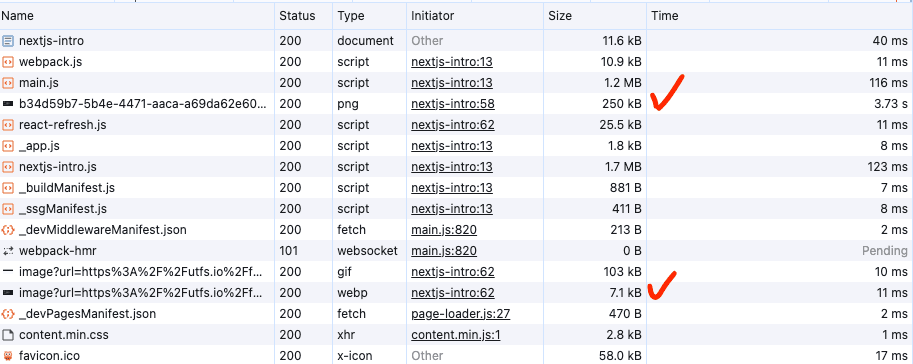913x364 pixels.
Task: Click the document icon beside nextjs-intro
Action: tap(8, 41)
